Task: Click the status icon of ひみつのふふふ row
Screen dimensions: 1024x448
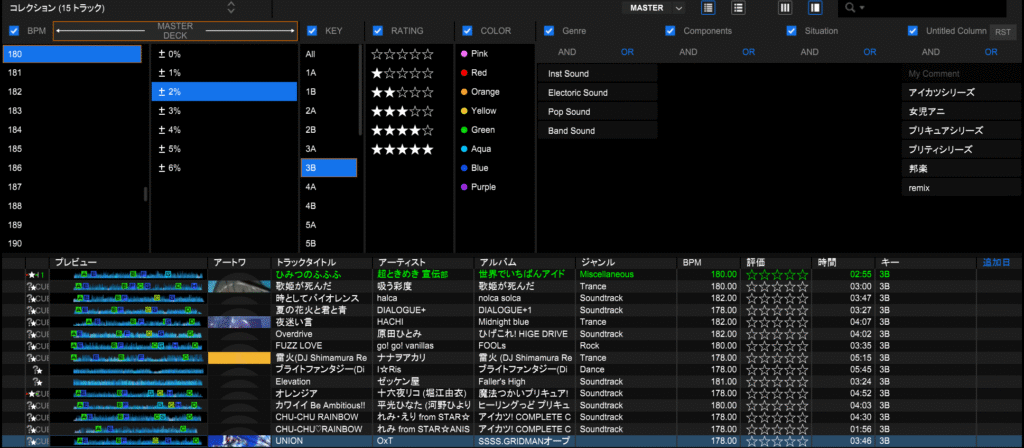Action: 34,275
